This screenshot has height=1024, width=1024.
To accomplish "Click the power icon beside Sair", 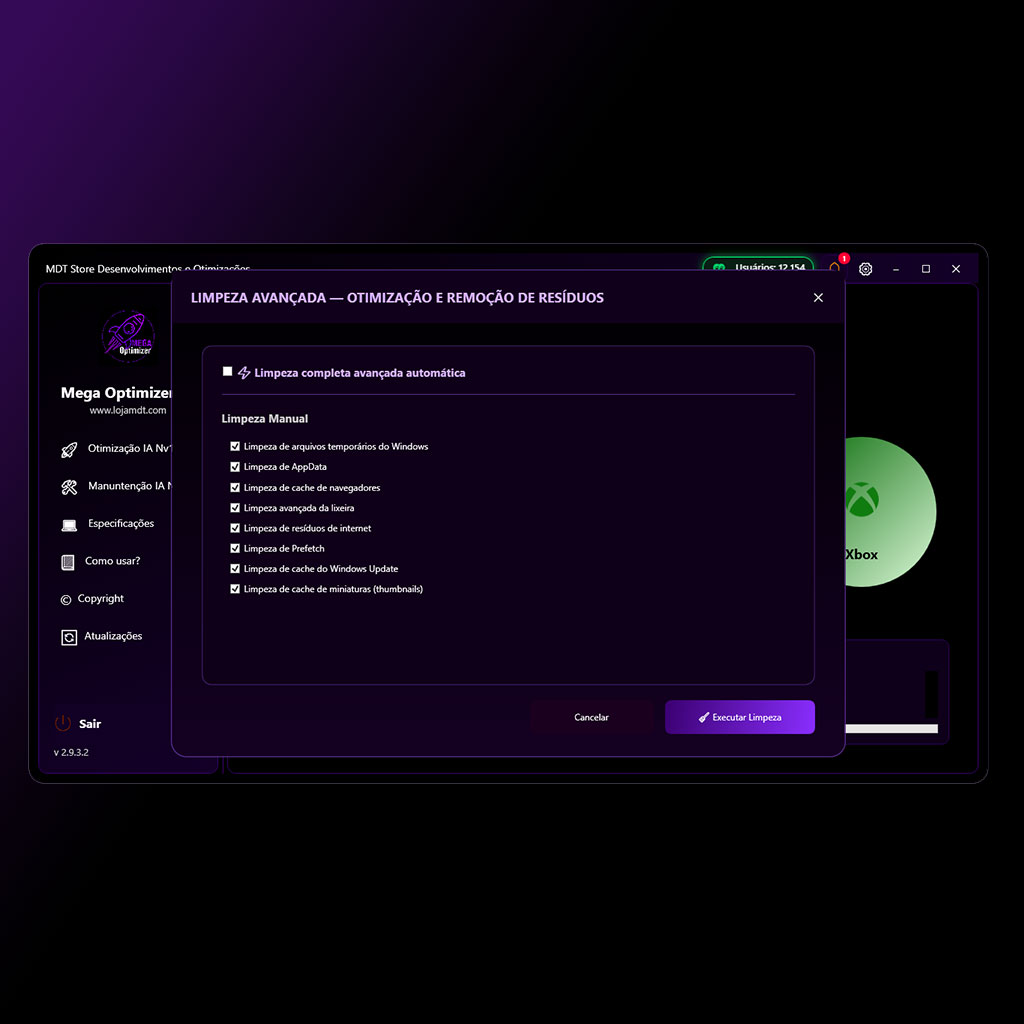I will [x=63, y=723].
